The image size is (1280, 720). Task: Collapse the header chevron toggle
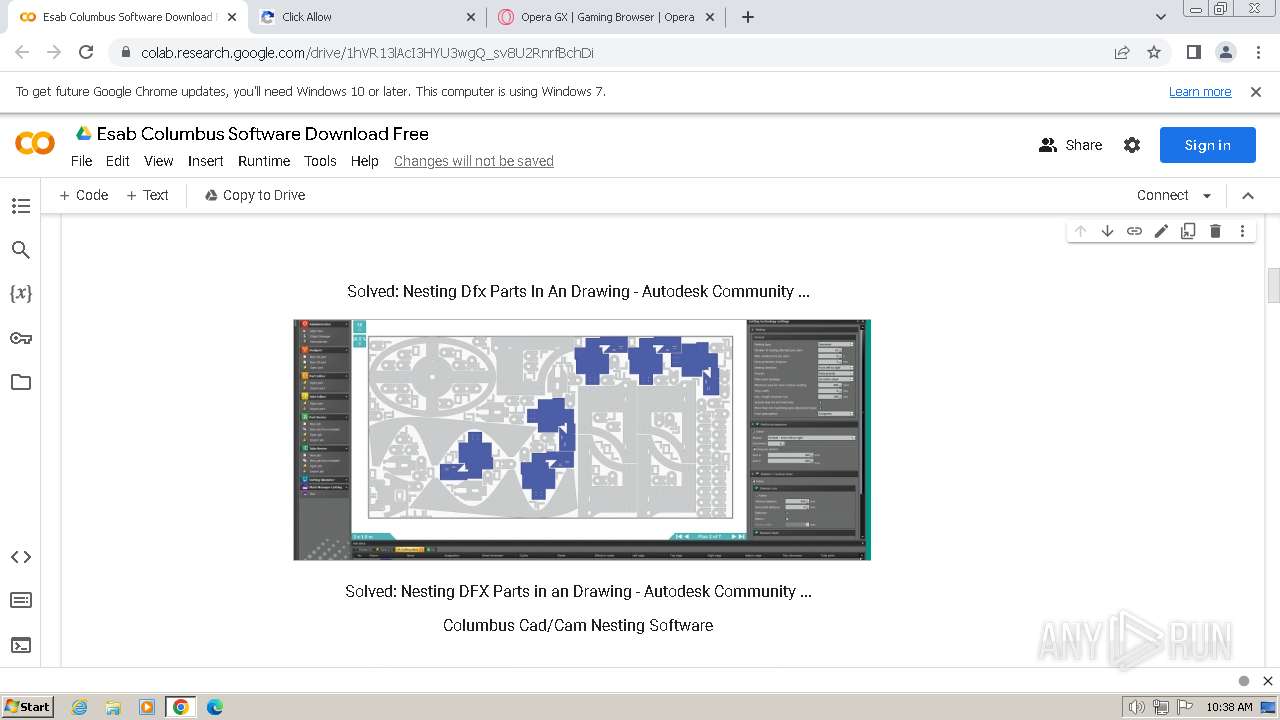[1248, 195]
